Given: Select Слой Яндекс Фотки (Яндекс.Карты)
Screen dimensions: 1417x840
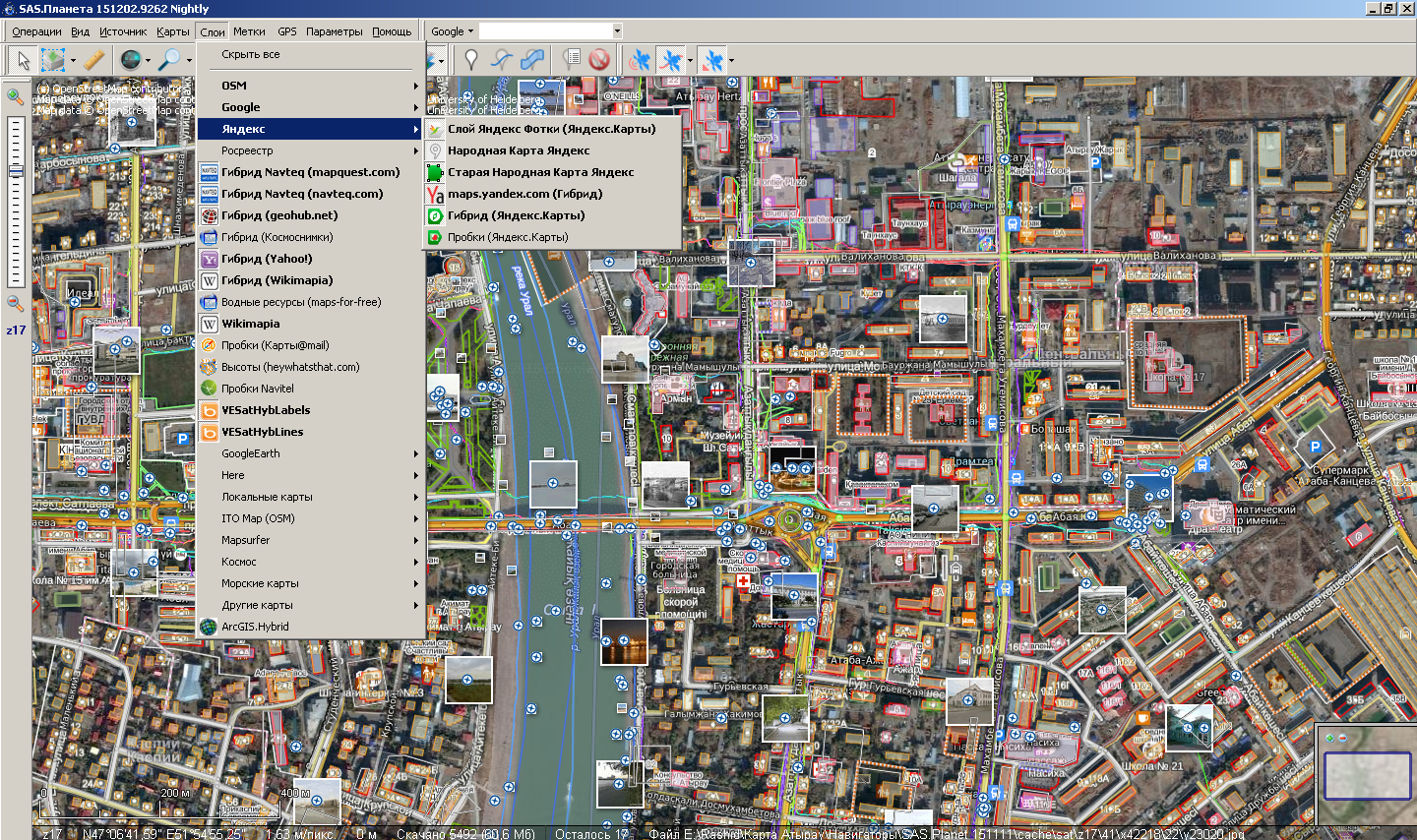Looking at the screenshot, I should pyautogui.click(x=552, y=129).
